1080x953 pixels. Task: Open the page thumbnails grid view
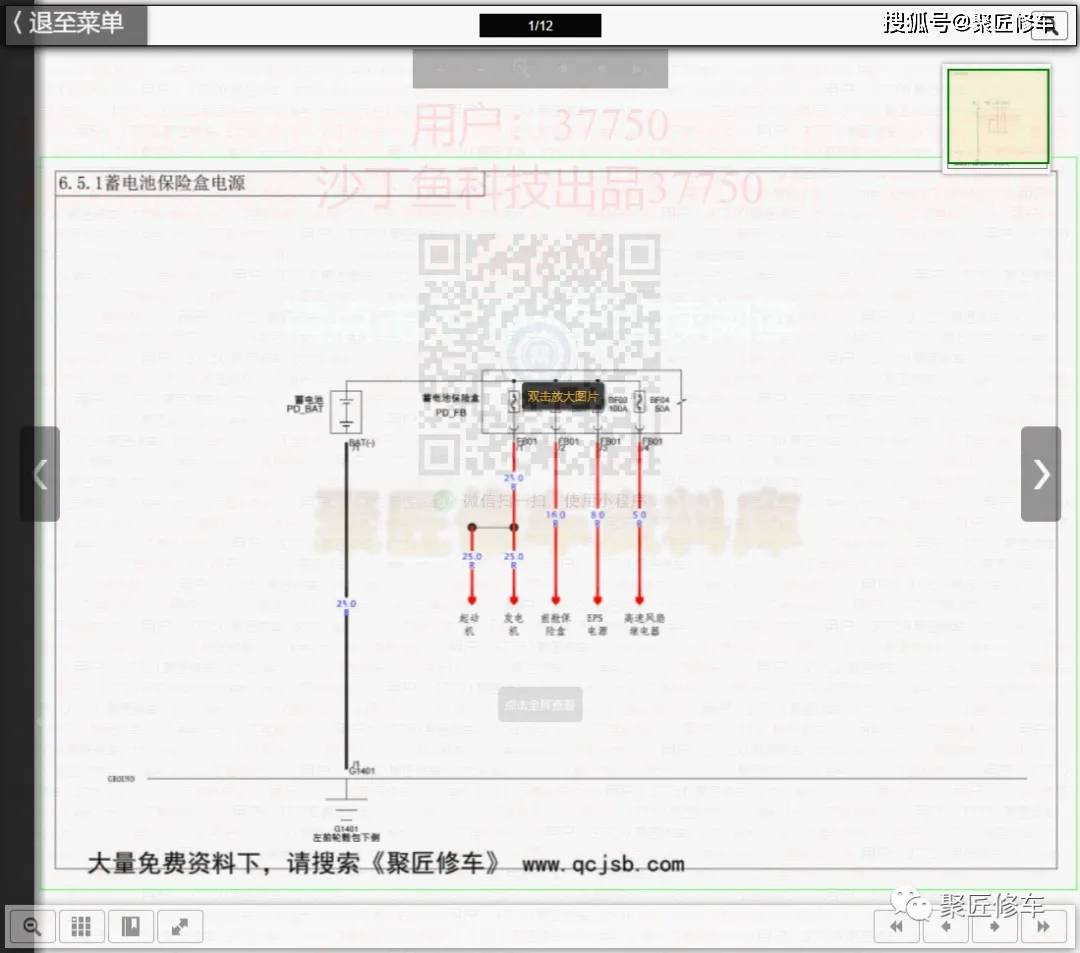point(81,926)
